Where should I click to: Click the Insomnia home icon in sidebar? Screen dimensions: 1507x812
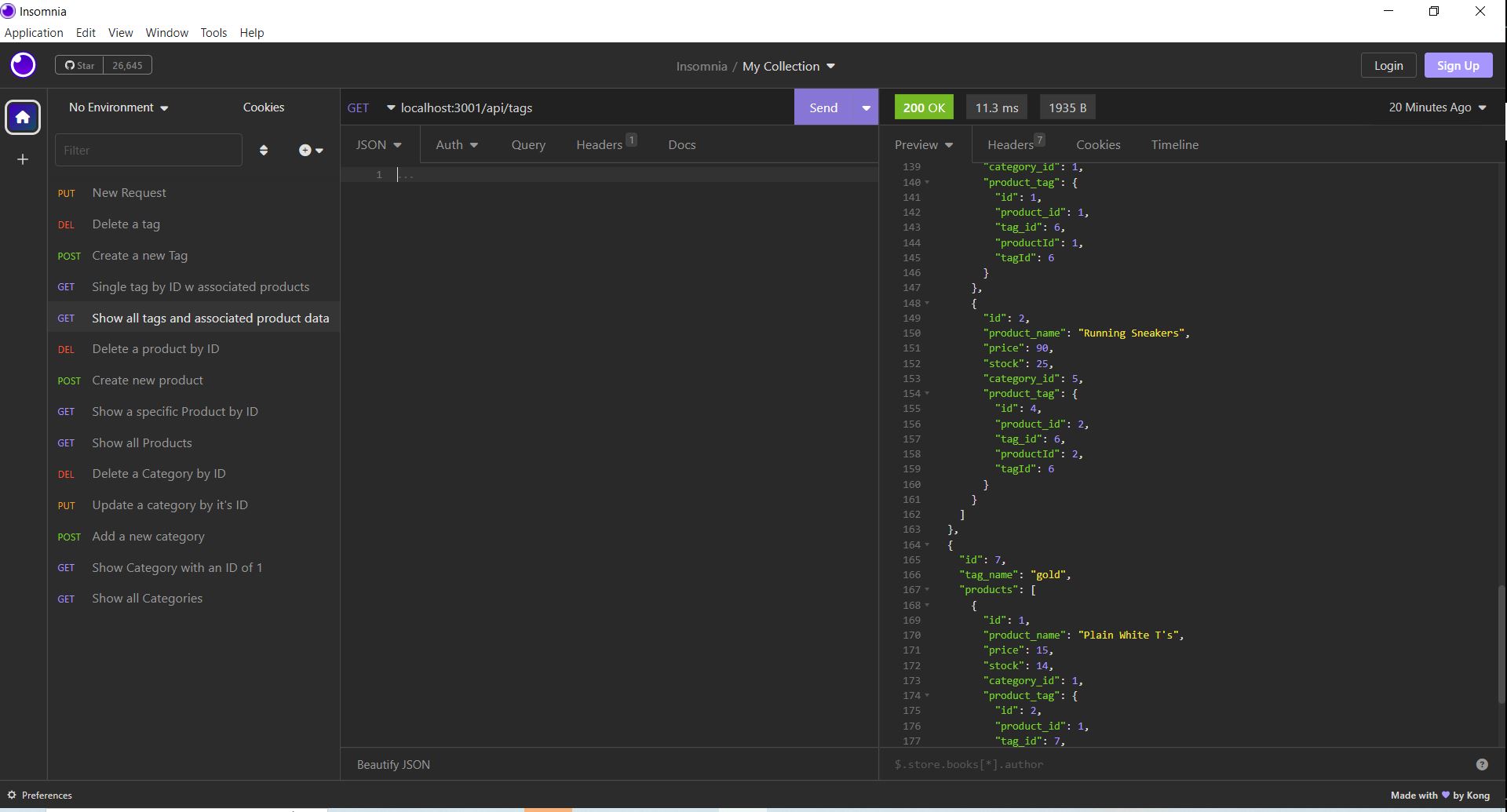coord(22,117)
